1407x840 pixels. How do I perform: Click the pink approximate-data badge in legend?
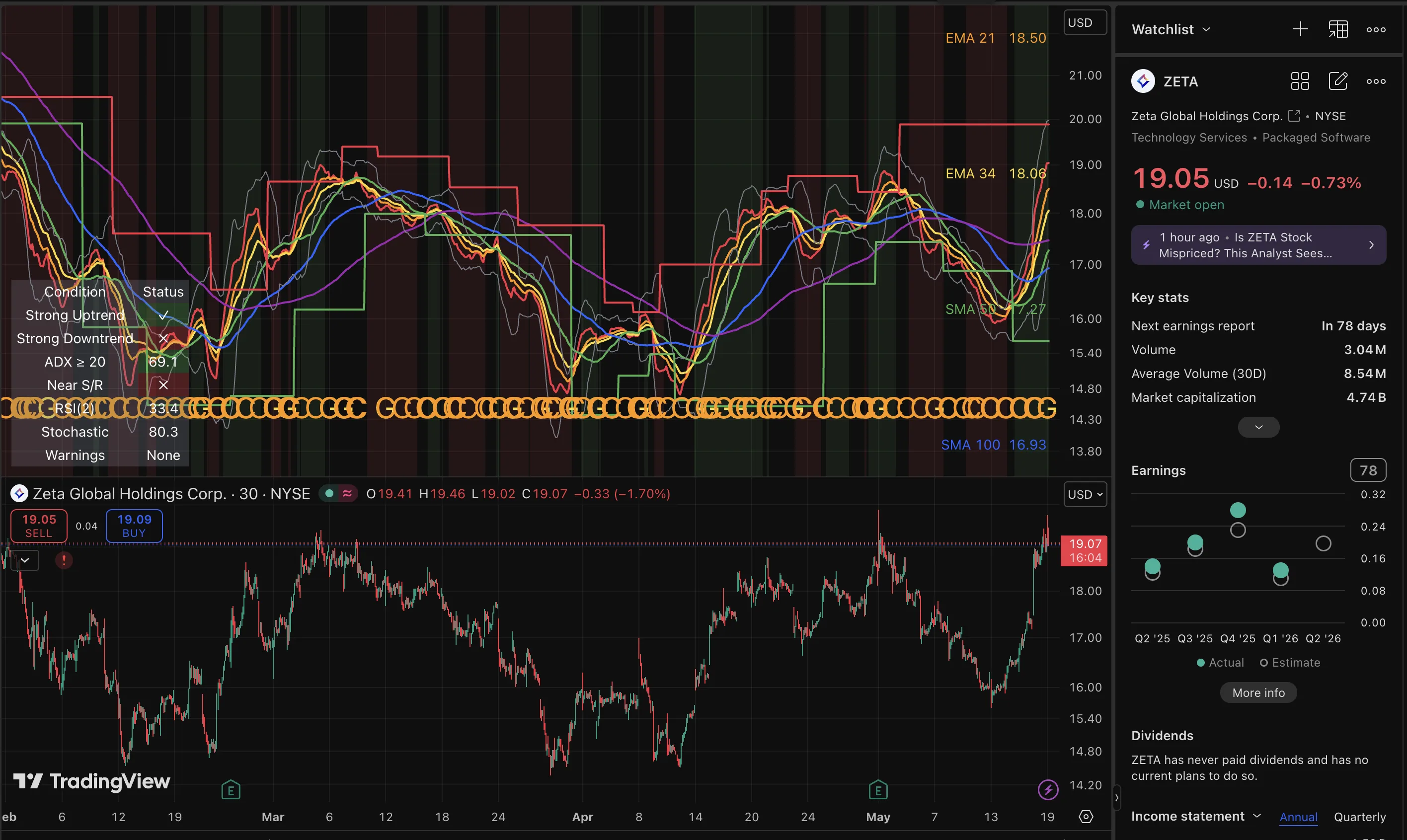[x=347, y=494]
